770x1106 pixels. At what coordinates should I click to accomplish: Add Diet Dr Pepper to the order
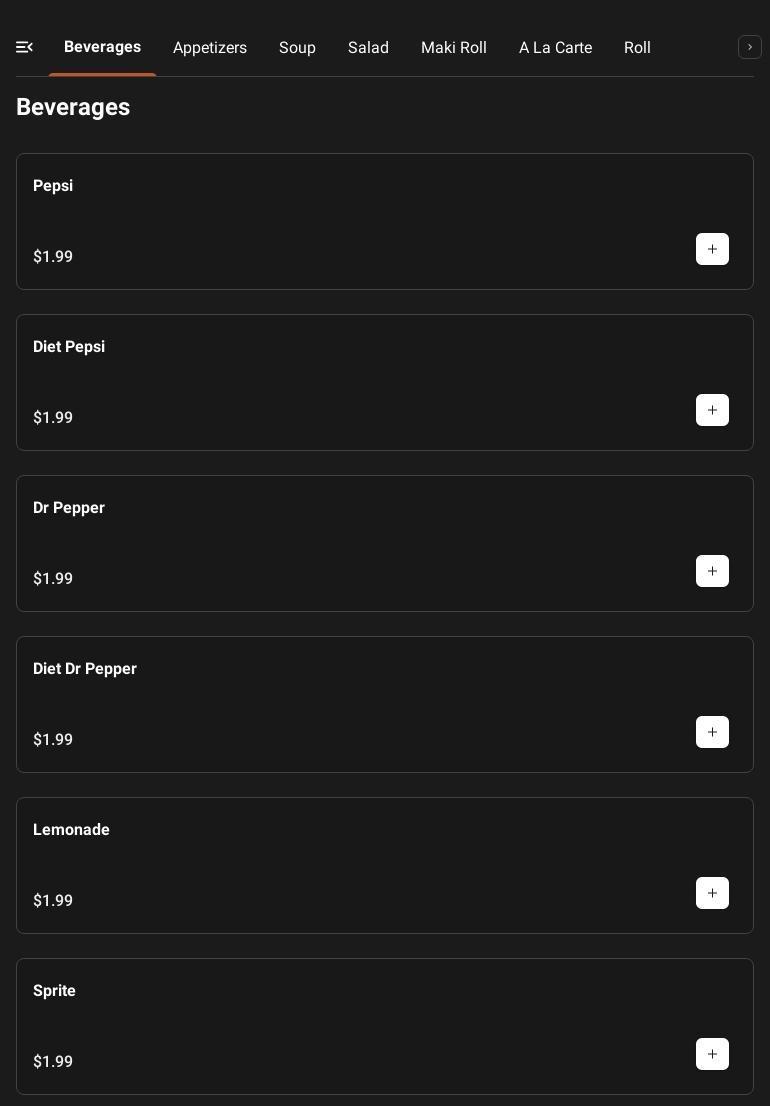pyautogui.click(x=712, y=732)
